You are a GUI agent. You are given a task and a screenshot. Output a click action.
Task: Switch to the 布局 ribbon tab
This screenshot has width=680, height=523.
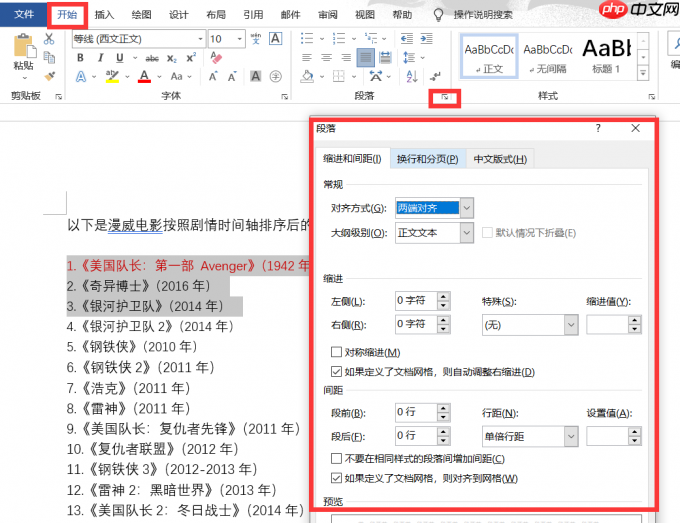click(x=216, y=15)
